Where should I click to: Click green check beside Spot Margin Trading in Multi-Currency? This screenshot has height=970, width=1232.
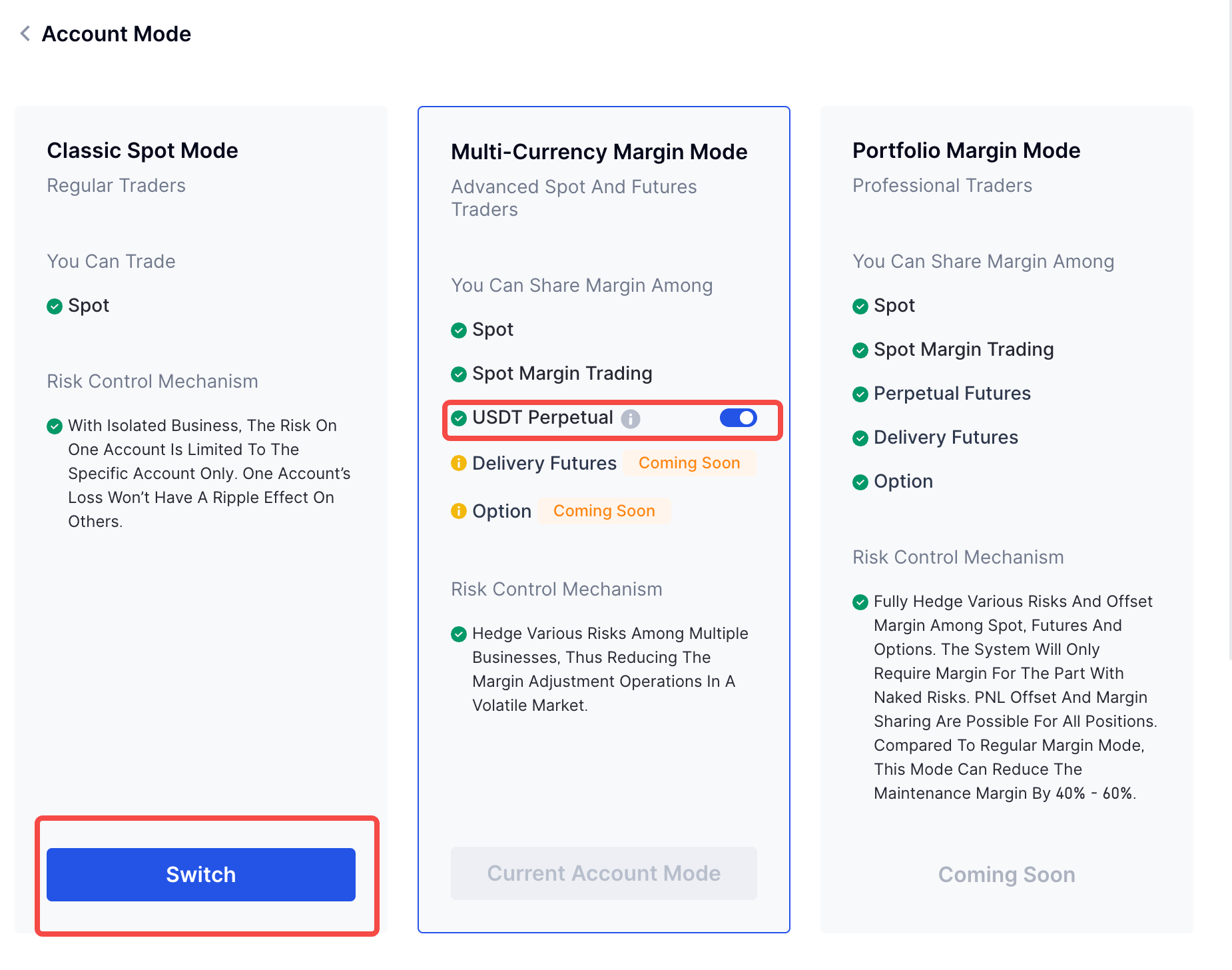tap(459, 374)
